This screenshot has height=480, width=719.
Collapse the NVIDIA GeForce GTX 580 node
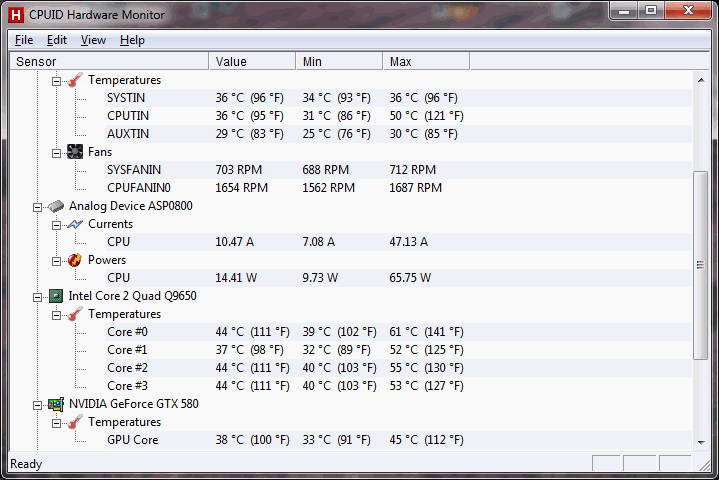click(38, 405)
